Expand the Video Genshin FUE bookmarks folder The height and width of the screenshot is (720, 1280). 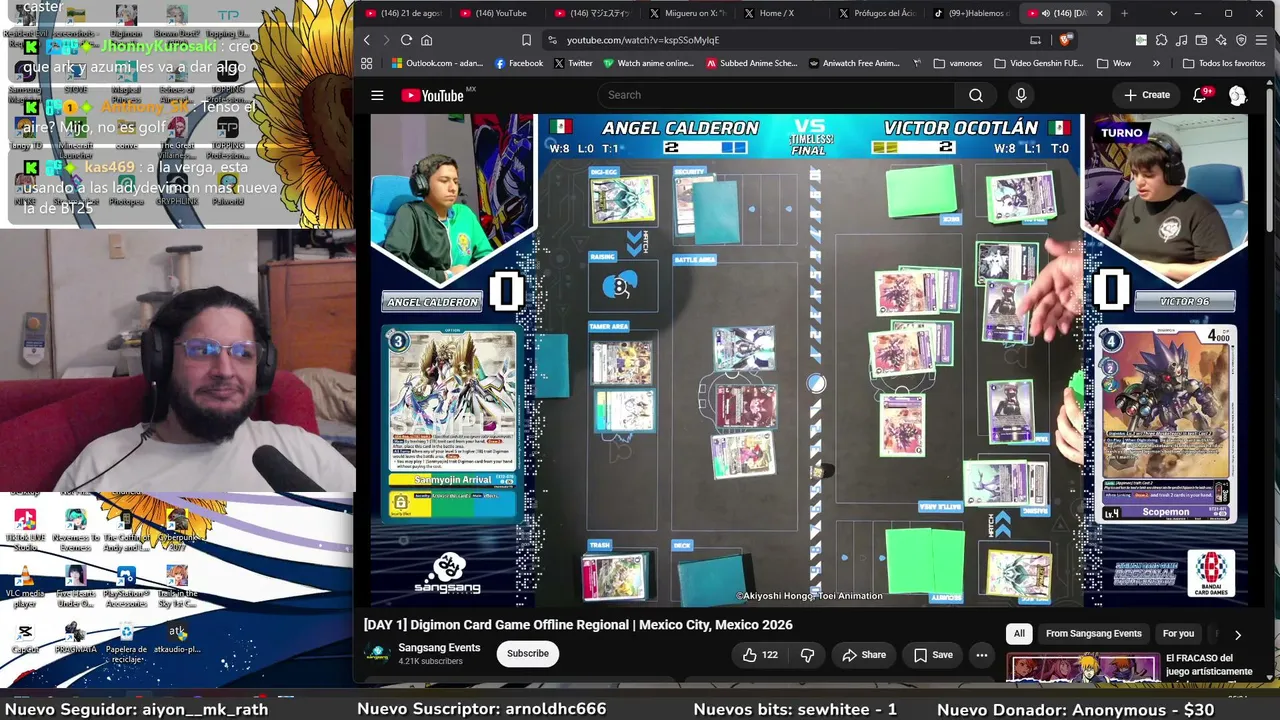1039,63
